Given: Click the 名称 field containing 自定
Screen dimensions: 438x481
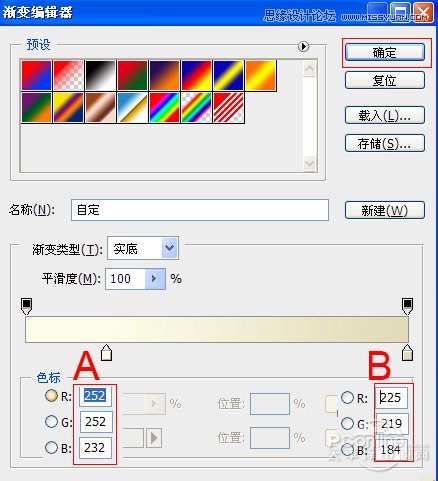Looking at the screenshot, I should 200,210.
